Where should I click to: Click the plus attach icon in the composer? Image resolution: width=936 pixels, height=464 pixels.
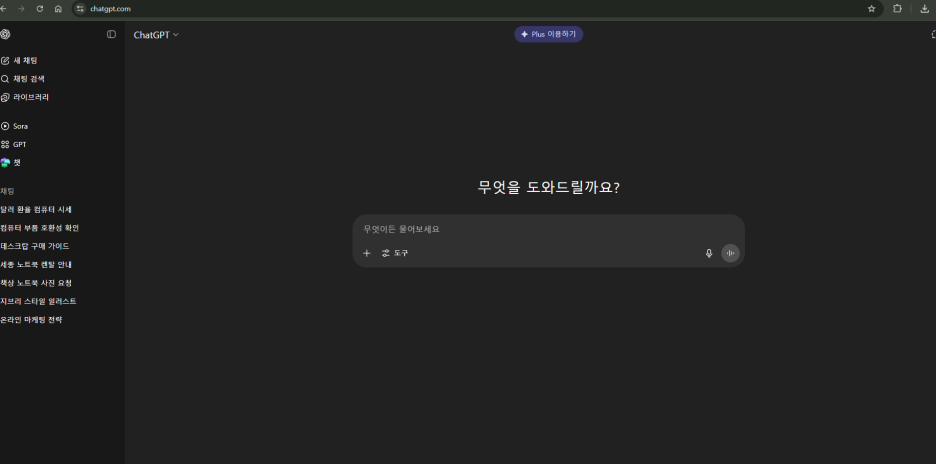point(367,253)
